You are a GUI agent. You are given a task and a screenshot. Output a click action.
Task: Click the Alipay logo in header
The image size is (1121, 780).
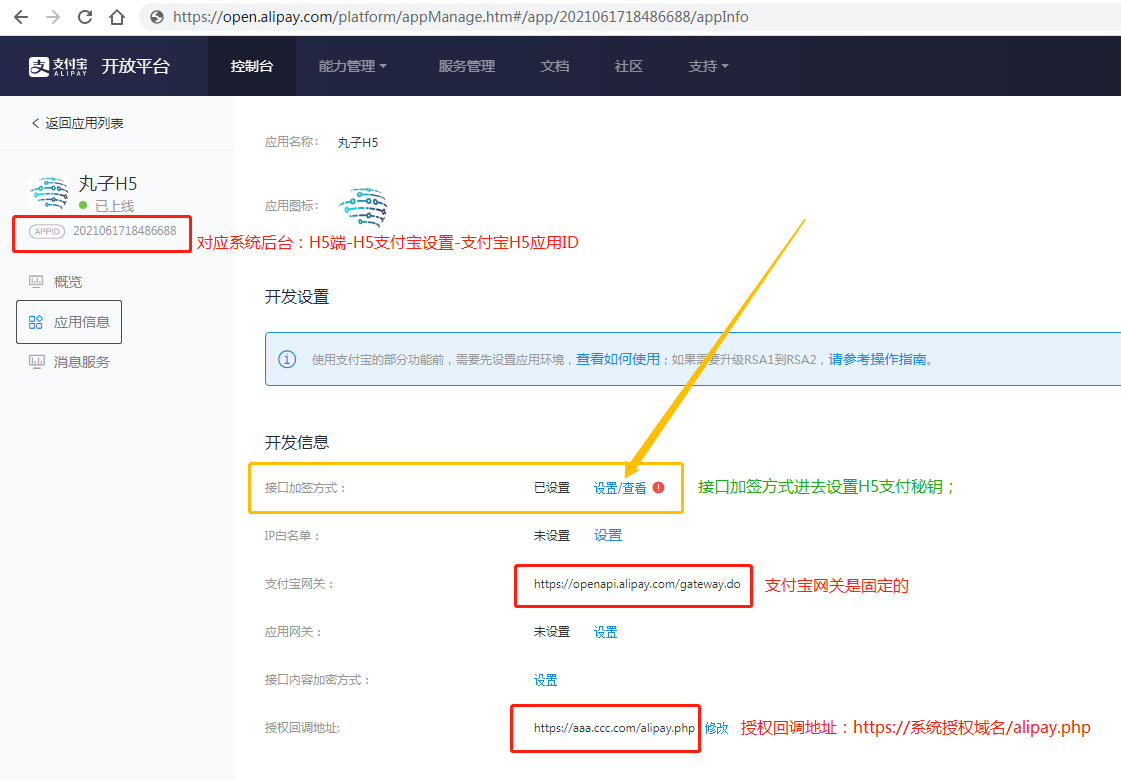[x=58, y=66]
